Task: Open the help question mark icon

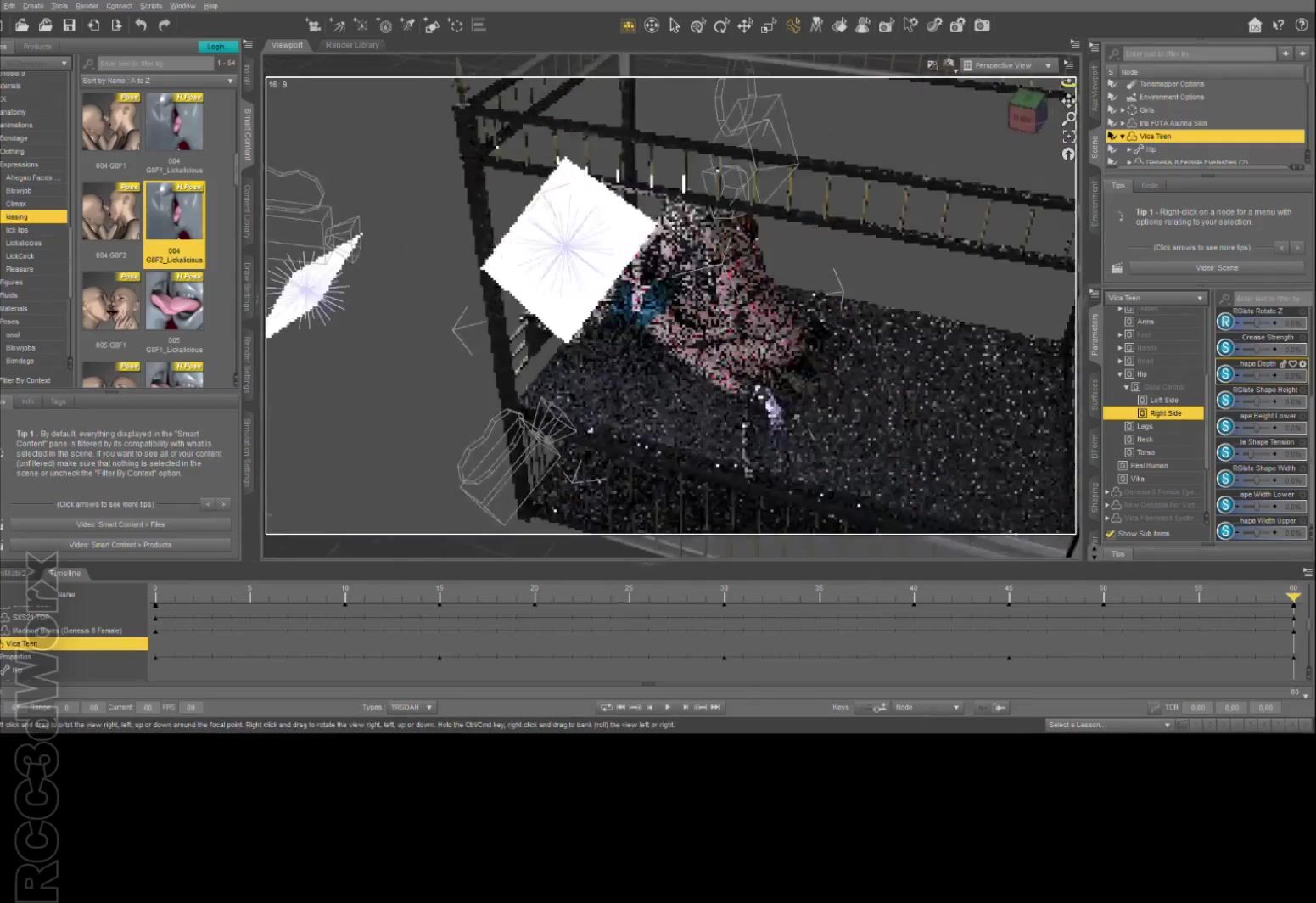Action: click(x=1302, y=25)
